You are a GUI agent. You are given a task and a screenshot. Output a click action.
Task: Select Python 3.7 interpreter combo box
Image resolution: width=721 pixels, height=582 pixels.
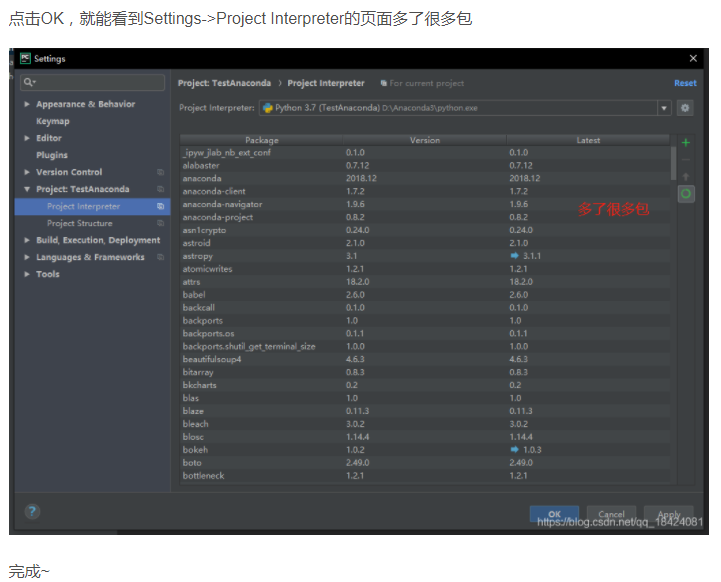click(465, 108)
